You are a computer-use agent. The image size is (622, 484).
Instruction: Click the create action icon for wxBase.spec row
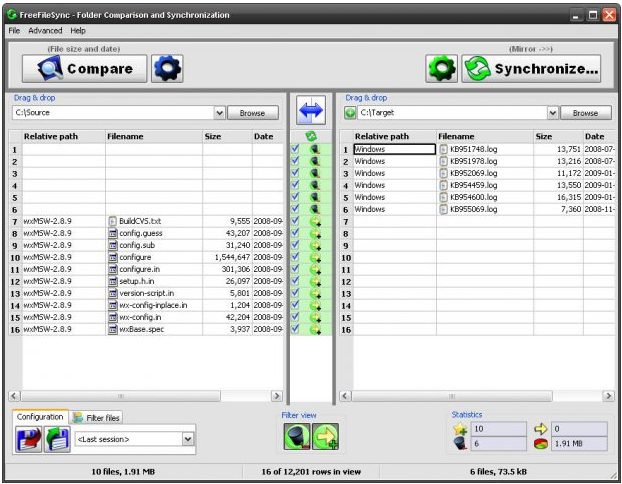click(315, 329)
